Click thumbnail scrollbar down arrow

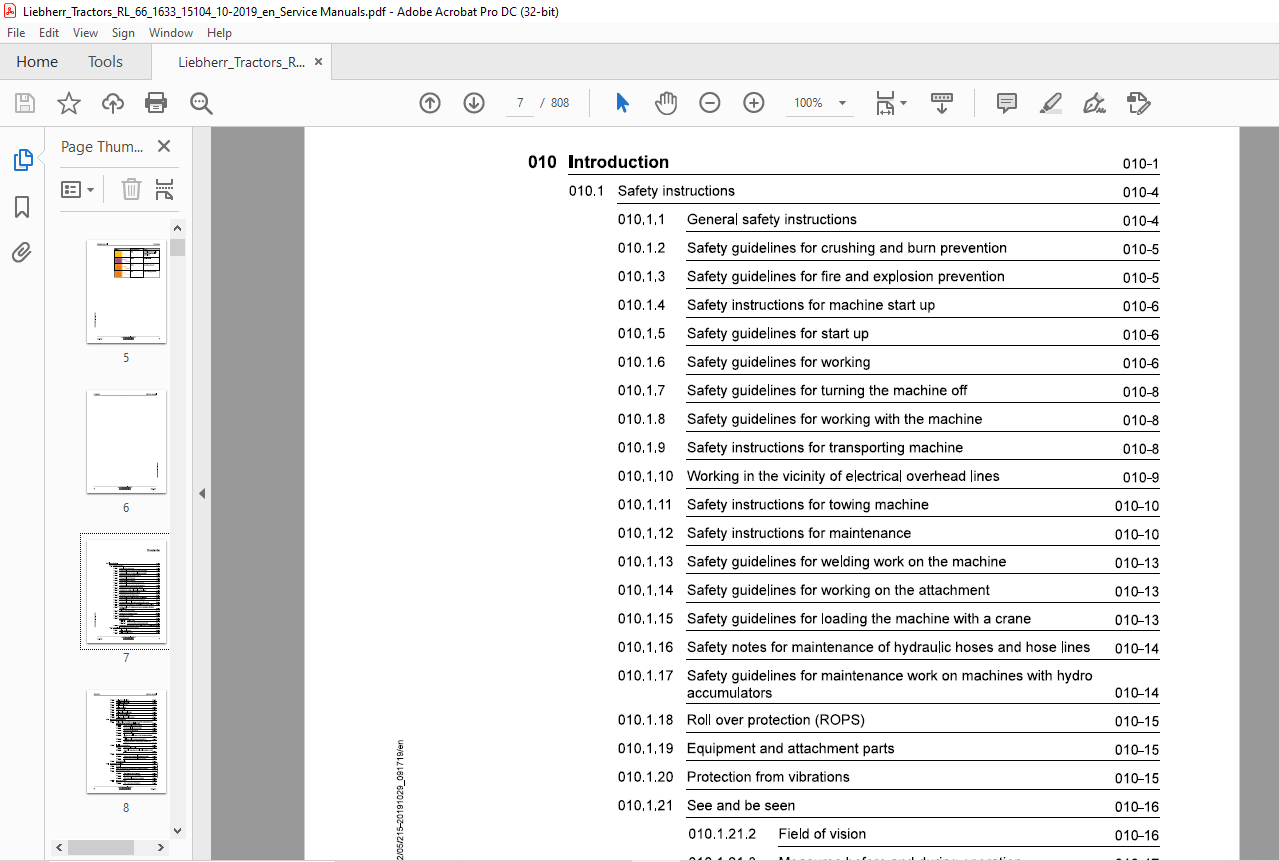coord(177,831)
